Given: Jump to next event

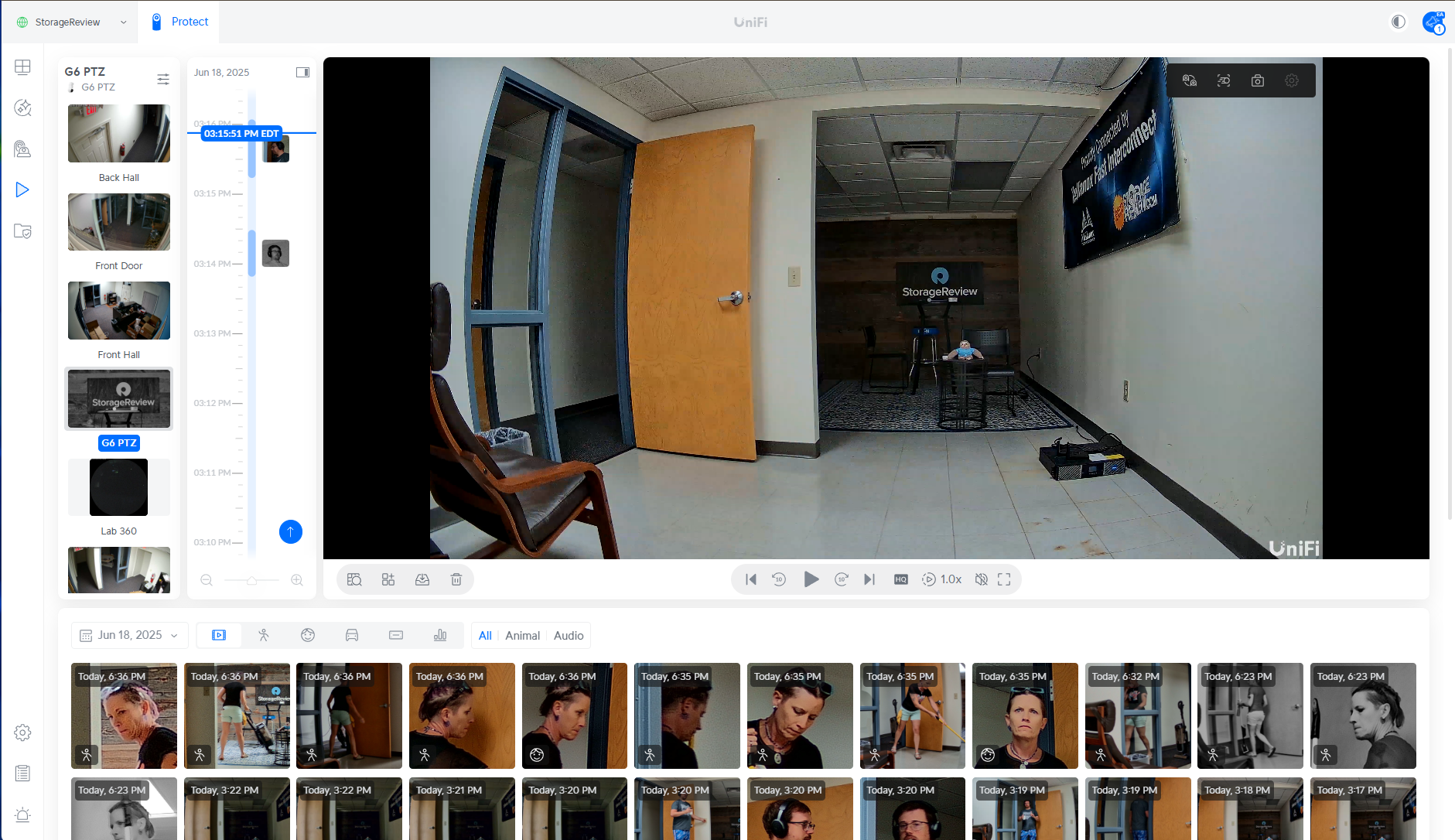Looking at the screenshot, I should 869,579.
